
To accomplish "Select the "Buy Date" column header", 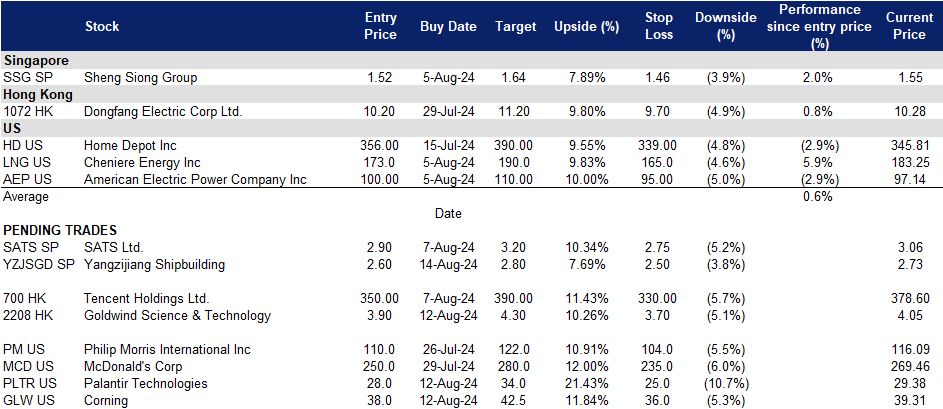I will pos(448,27).
